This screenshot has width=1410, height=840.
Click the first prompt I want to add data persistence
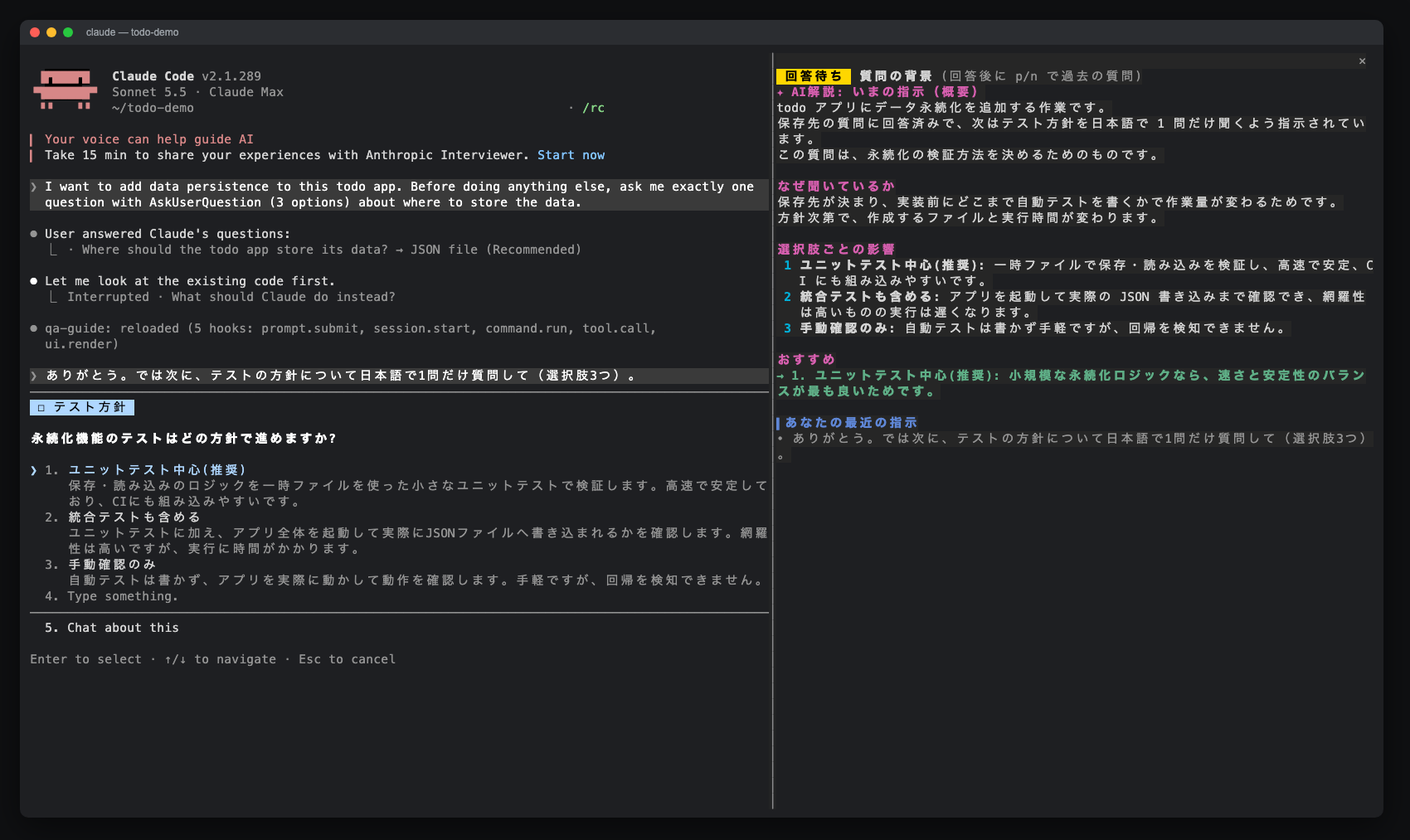point(399,195)
